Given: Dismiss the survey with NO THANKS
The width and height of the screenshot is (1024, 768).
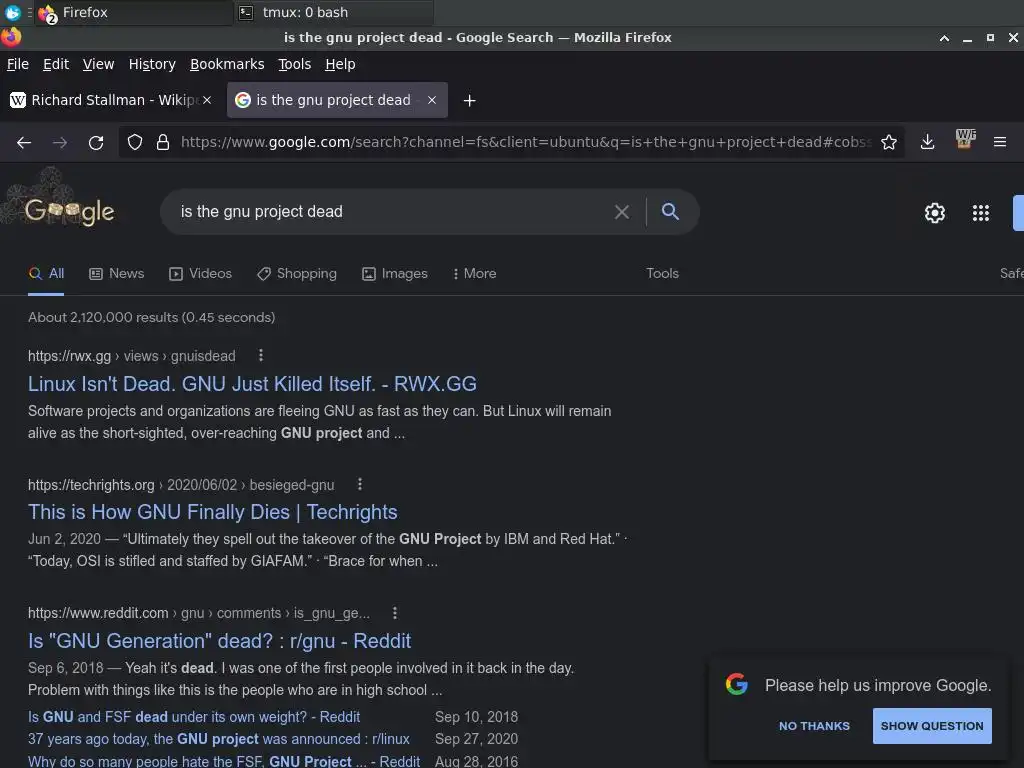Looking at the screenshot, I should [x=814, y=726].
